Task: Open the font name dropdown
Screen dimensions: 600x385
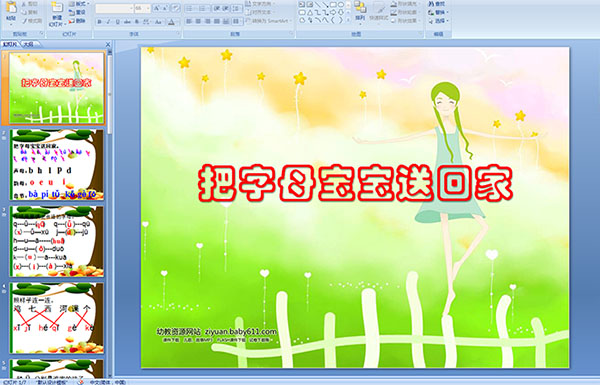Action: click(x=131, y=8)
